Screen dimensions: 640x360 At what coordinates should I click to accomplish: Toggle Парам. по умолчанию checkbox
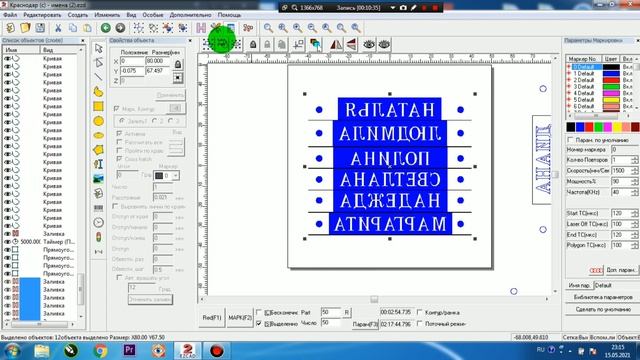(x=571, y=140)
